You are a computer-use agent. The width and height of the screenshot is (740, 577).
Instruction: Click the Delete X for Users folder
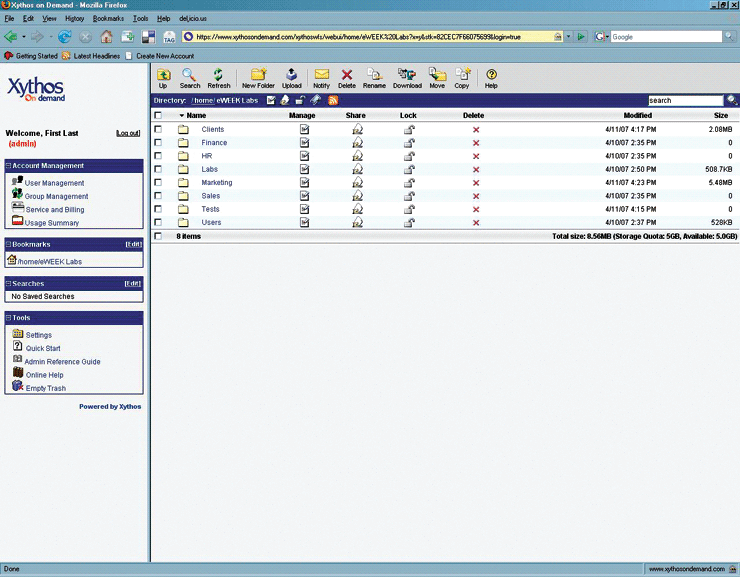(x=476, y=223)
